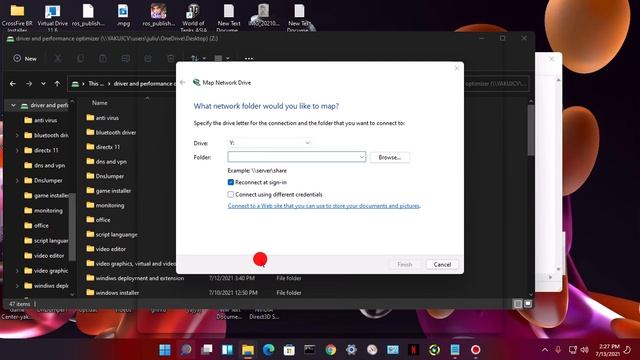Open the Sort dropdown in File Explorer toolbar
The width and height of the screenshot is (640, 360).
(x=198, y=59)
